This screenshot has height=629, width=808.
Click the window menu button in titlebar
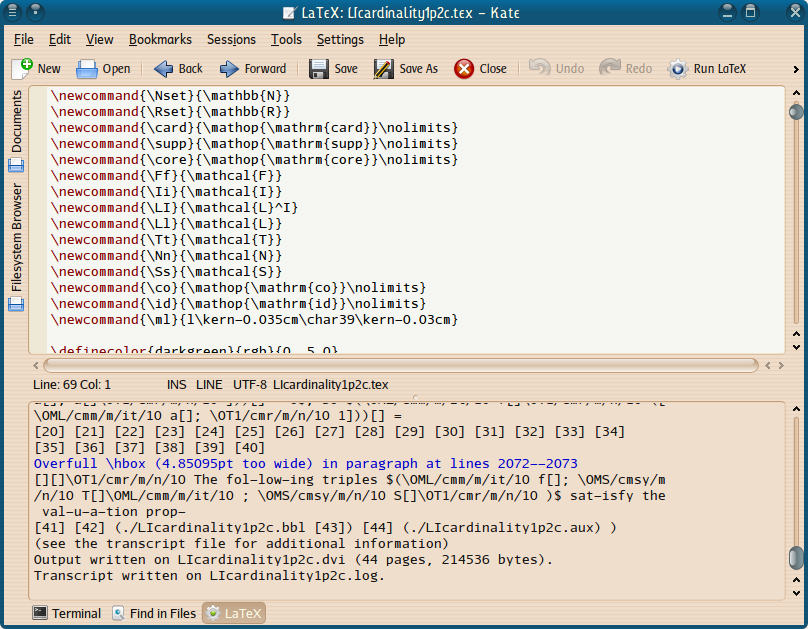[12, 11]
